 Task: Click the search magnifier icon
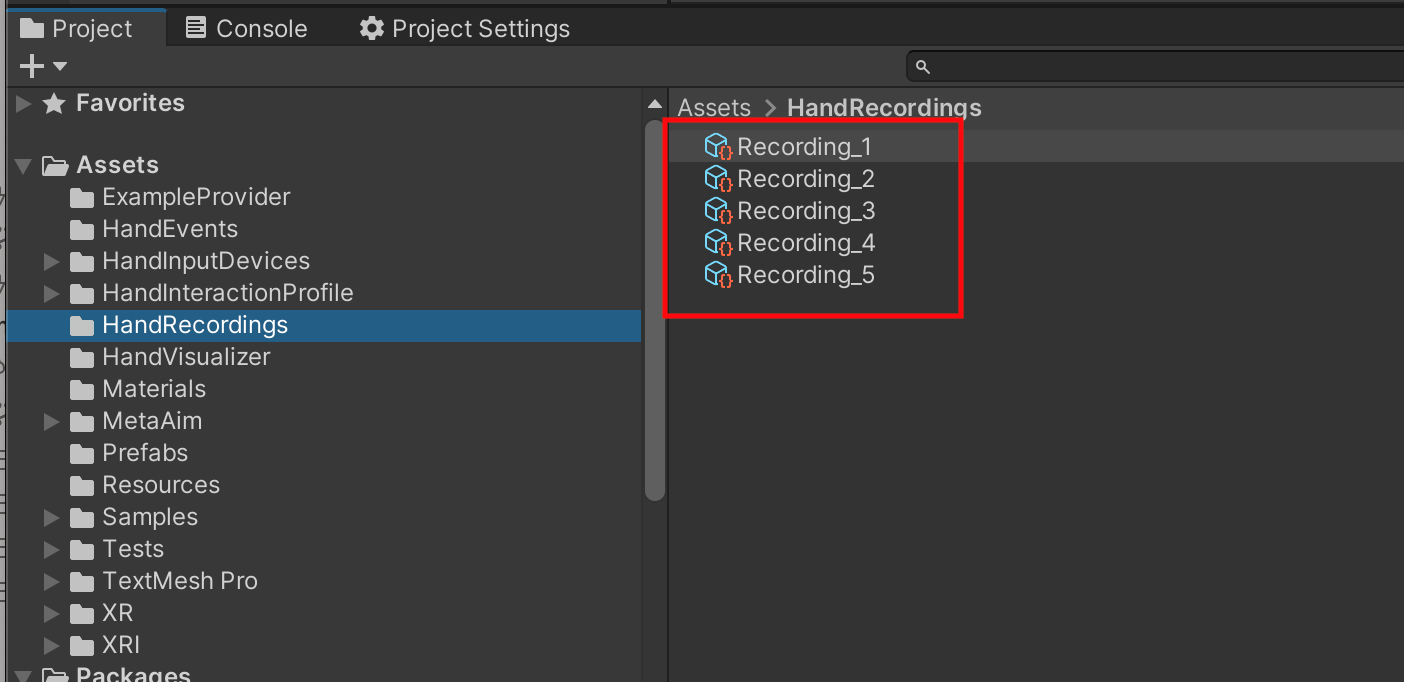pyautogui.click(x=922, y=66)
